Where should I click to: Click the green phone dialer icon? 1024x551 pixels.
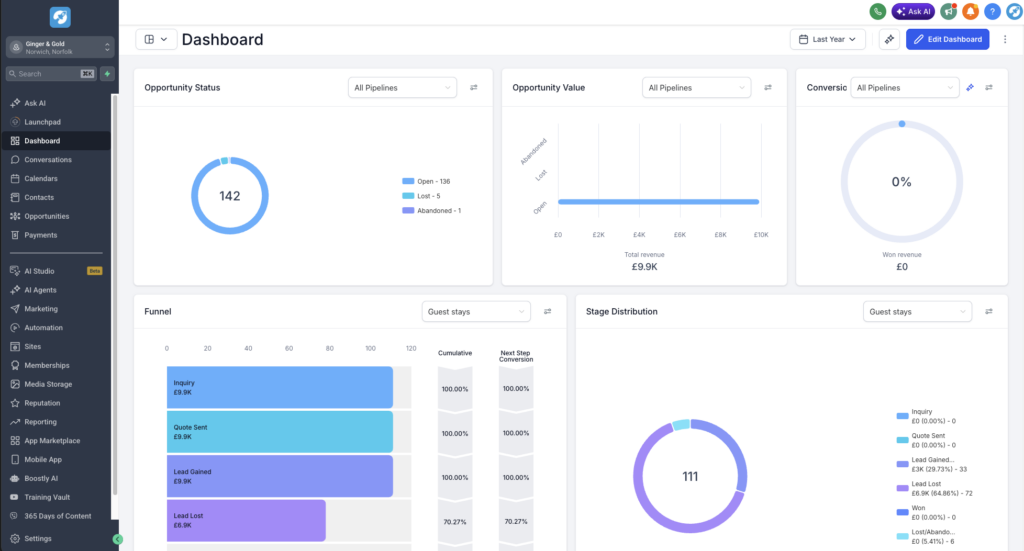(878, 11)
